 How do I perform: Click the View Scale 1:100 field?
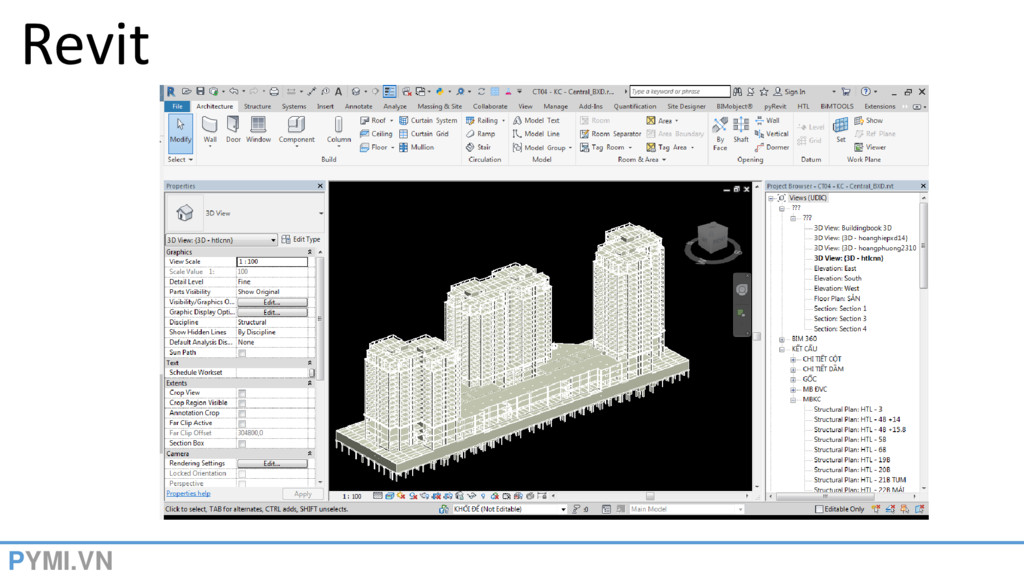coord(272,262)
